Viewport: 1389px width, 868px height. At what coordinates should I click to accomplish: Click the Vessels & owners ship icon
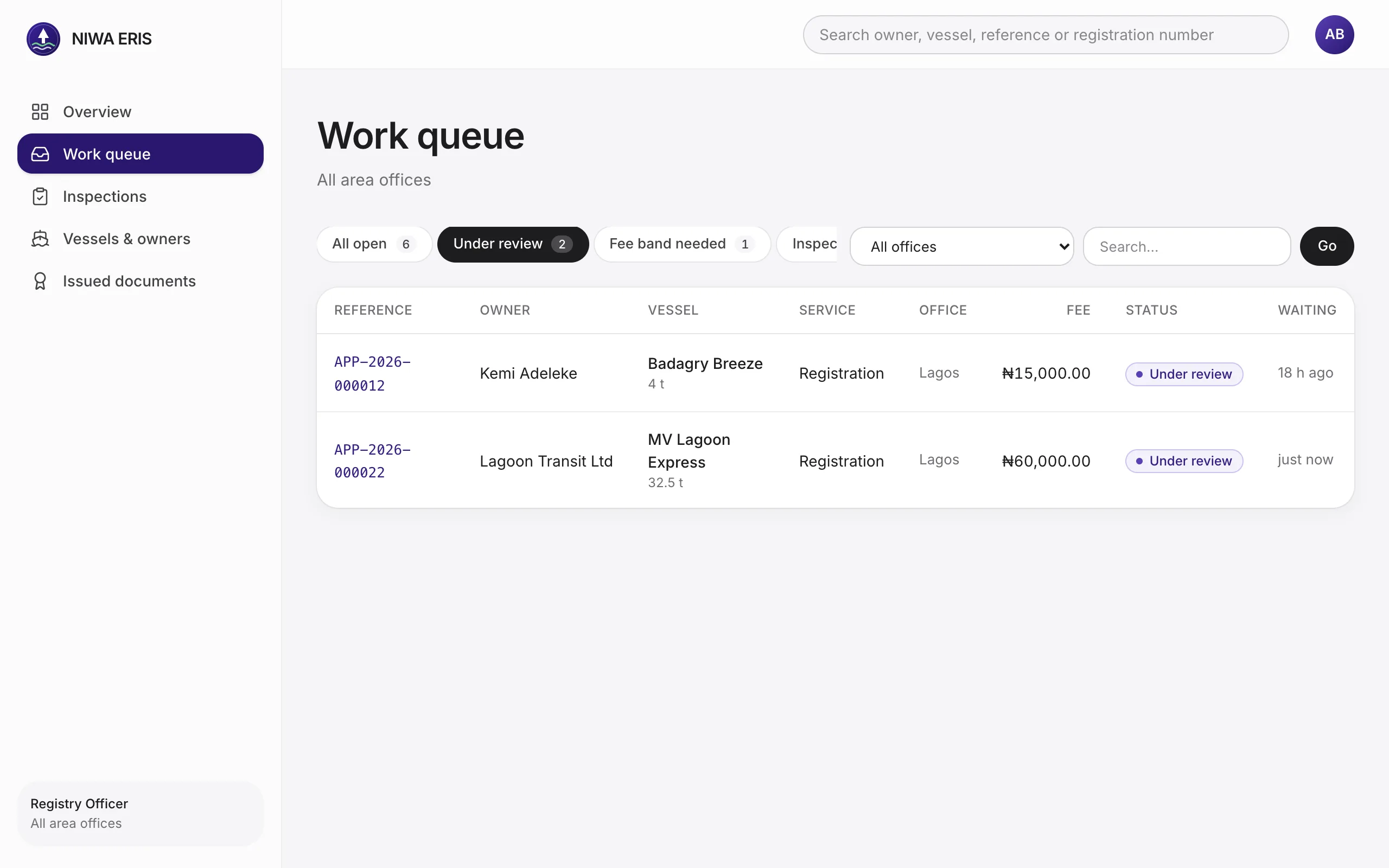[40, 239]
